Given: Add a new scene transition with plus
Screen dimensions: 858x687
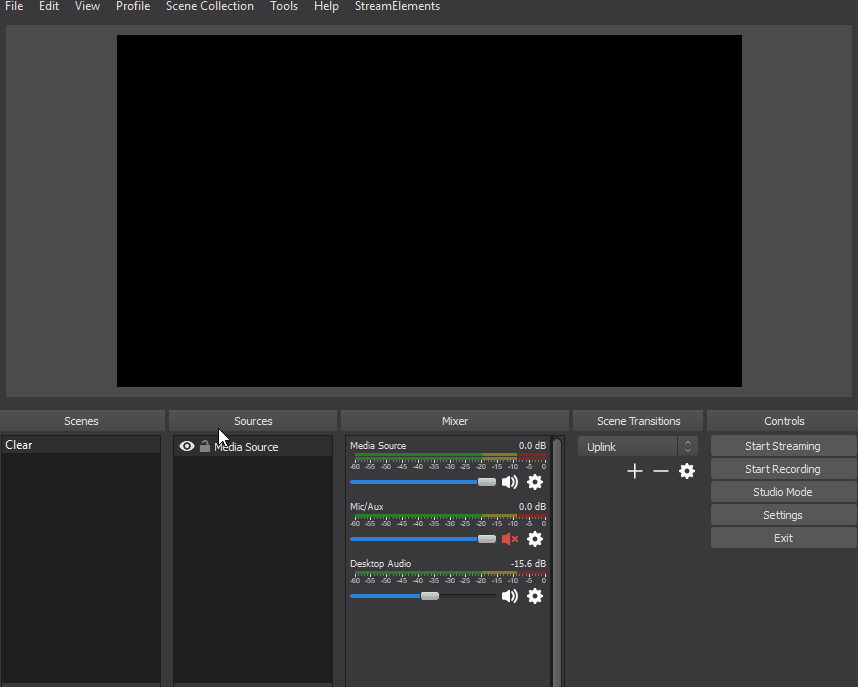Looking at the screenshot, I should coord(635,471).
